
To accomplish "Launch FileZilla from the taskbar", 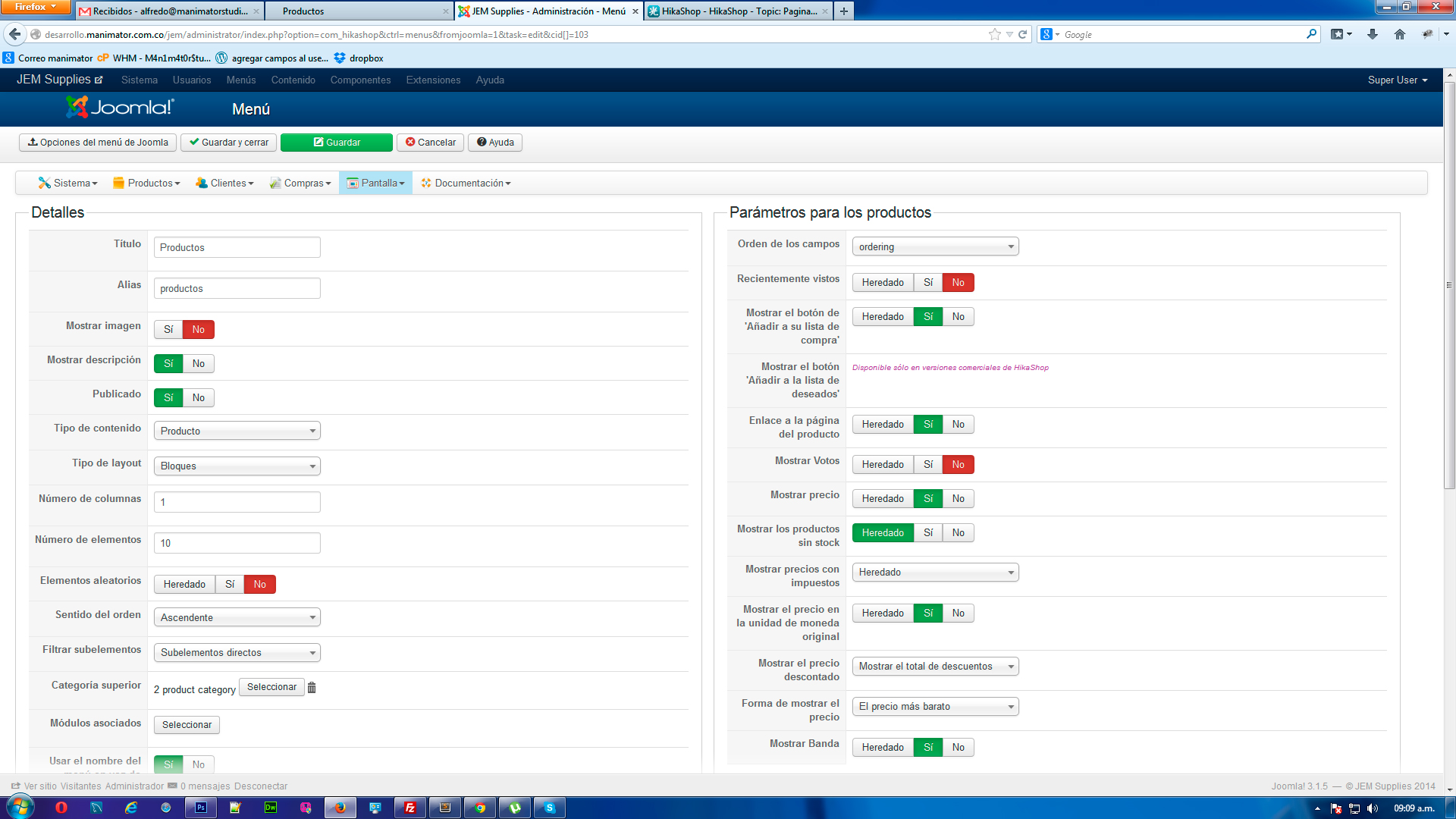I will tap(410, 808).
